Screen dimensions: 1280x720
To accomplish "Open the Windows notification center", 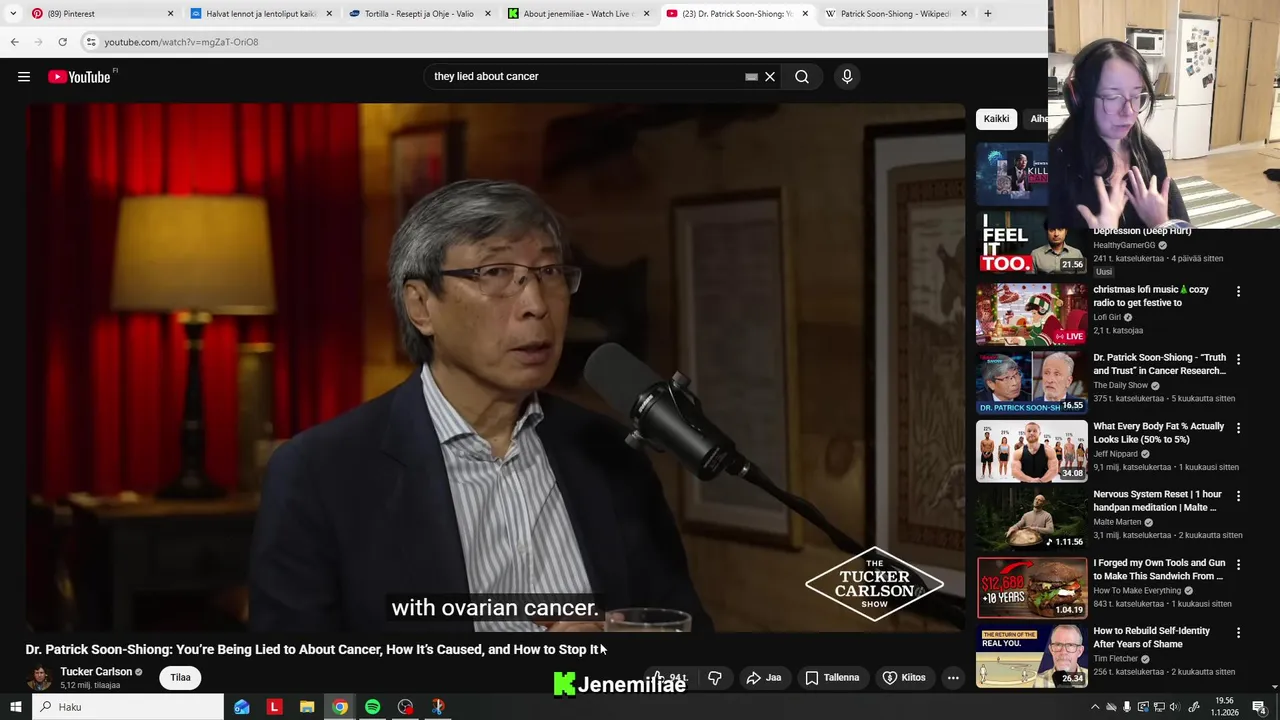I will tap(1259, 707).
